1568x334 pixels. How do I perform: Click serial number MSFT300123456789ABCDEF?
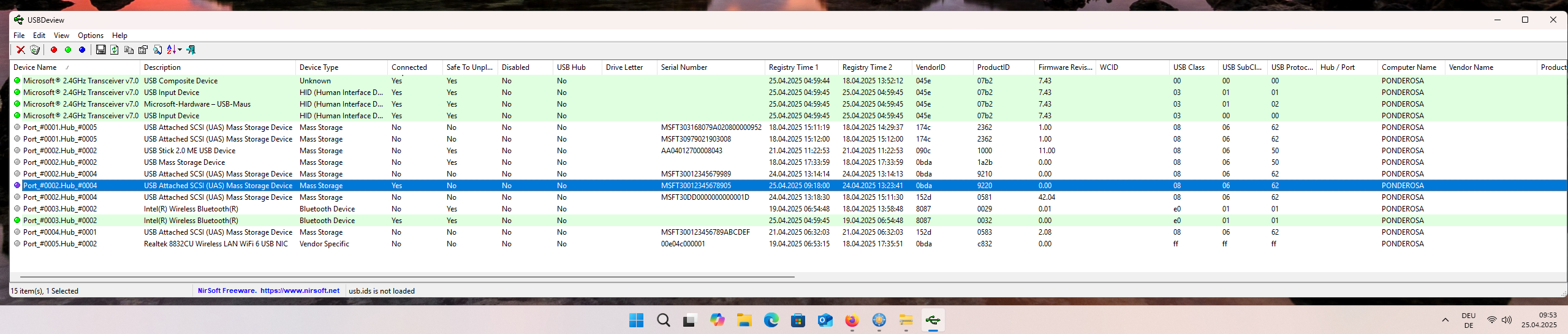click(705, 232)
